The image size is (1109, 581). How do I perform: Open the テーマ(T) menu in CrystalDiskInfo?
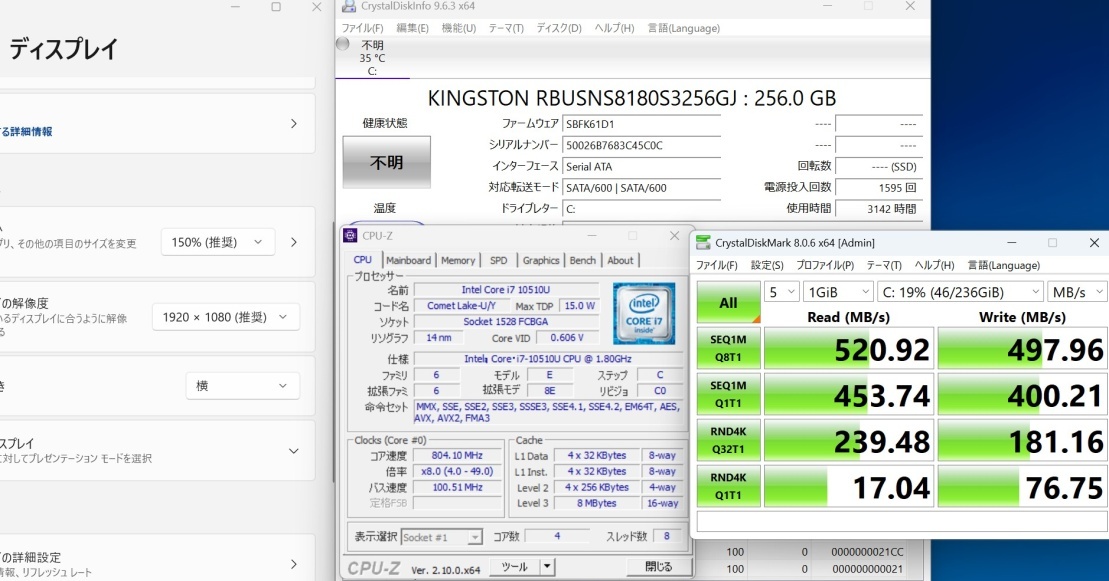click(x=506, y=28)
